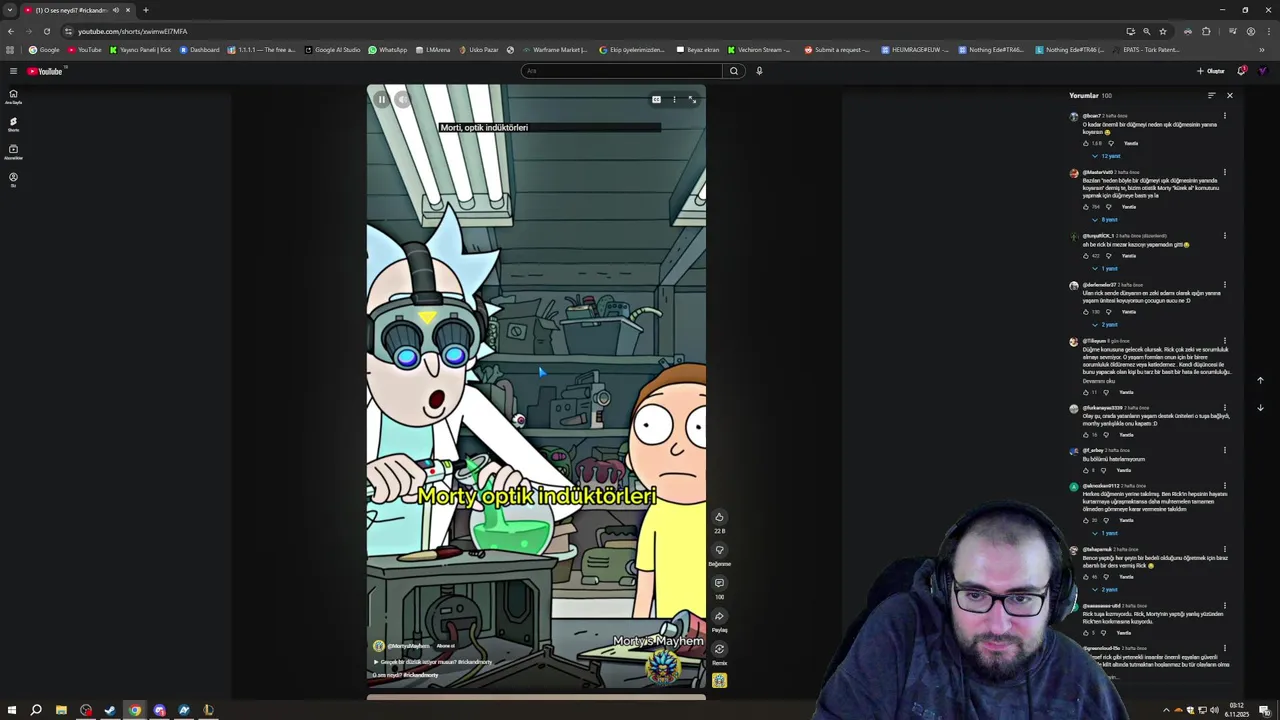Reply to the @MasterVat0 comment
The width and height of the screenshot is (1280, 720).
(1129, 207)
